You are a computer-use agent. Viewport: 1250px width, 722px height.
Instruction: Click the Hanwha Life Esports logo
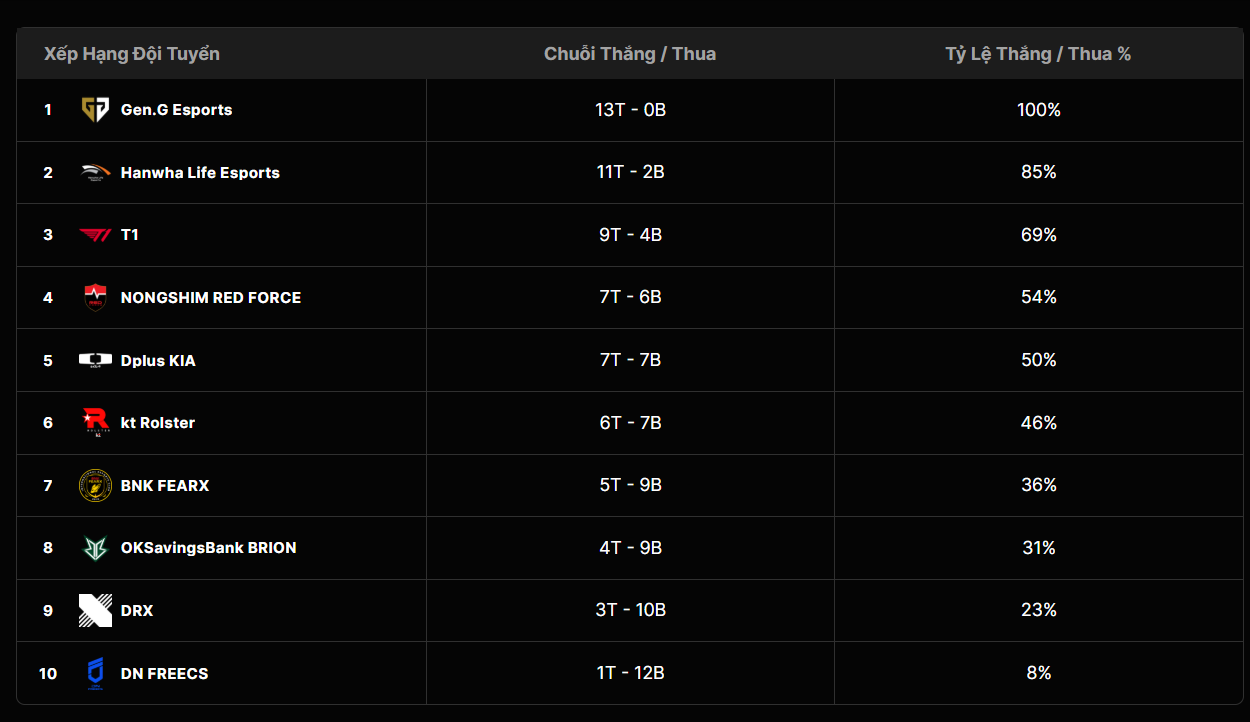[95, 173]
